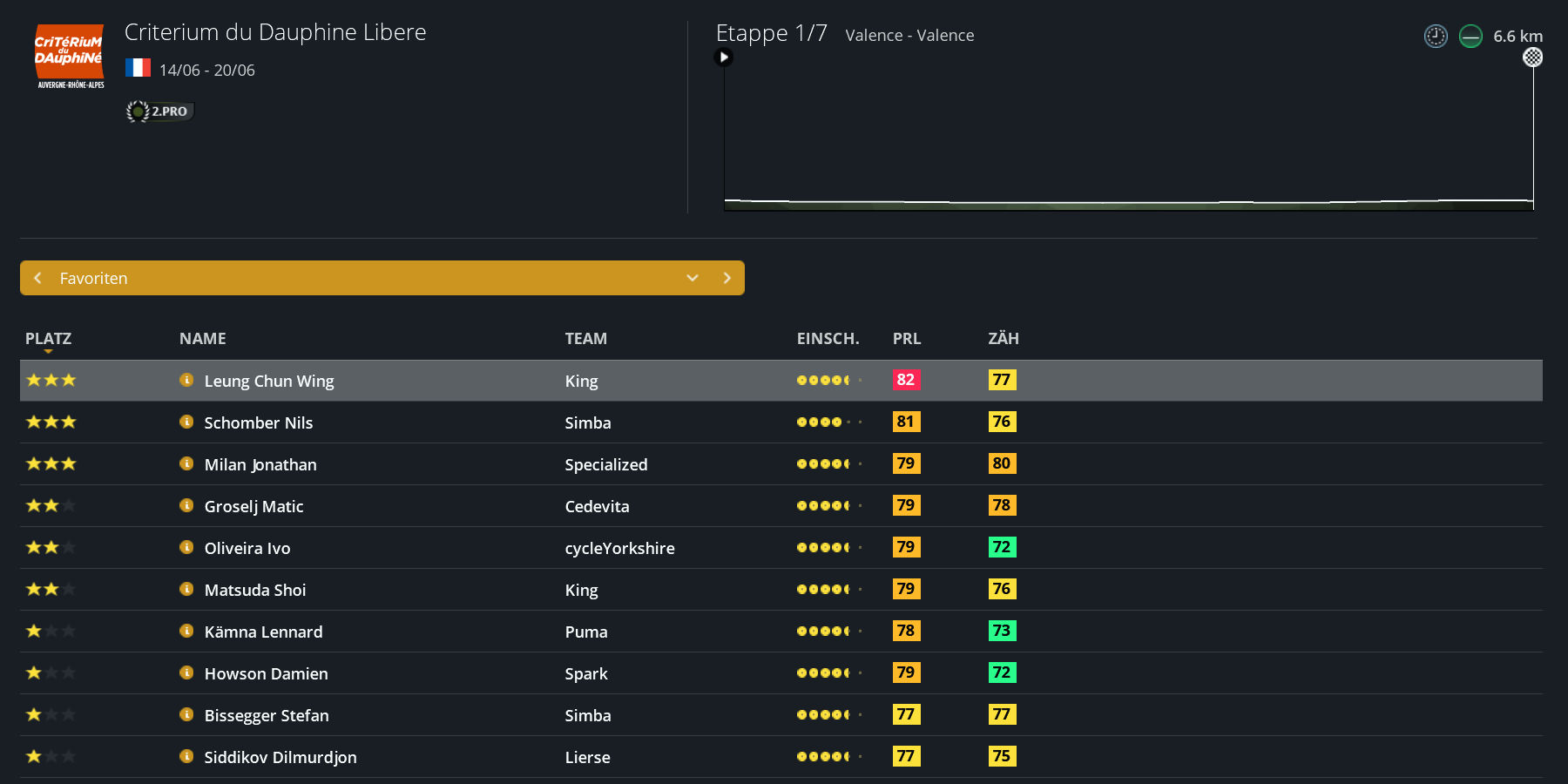Click the green flat stage type icon
Image resolution: width=1568 pixels, height=784 pixels.
point(1470,36)
